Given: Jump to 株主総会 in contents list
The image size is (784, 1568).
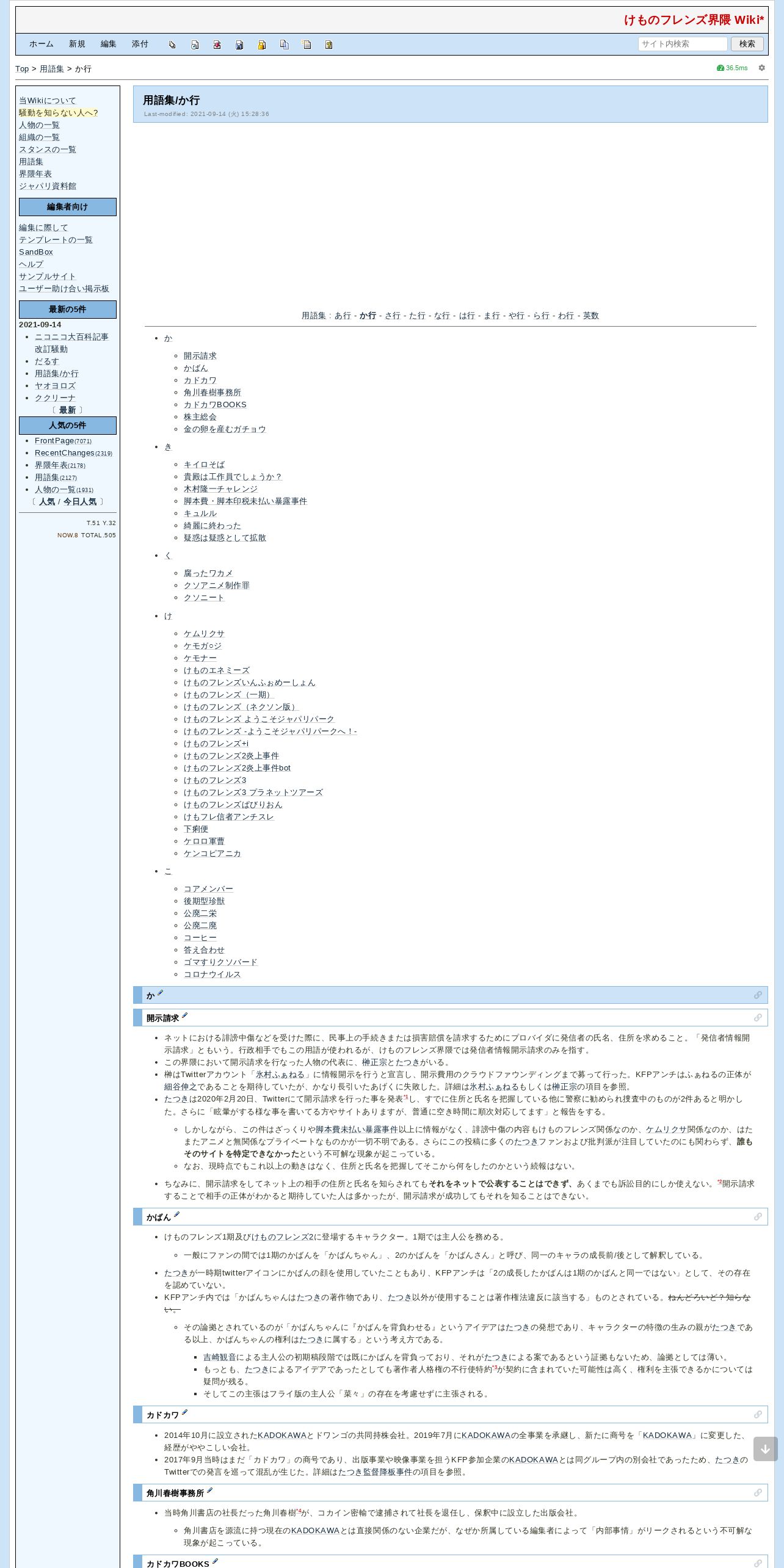Looking at the screenshot, I should pyautogui.click(x=200, y=417).
